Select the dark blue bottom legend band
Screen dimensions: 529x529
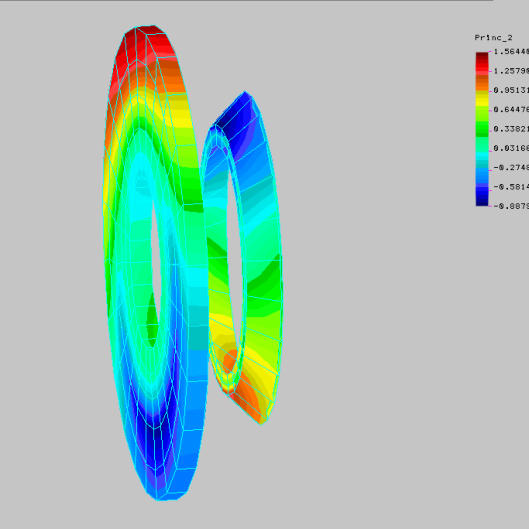(x=482, y=201)
